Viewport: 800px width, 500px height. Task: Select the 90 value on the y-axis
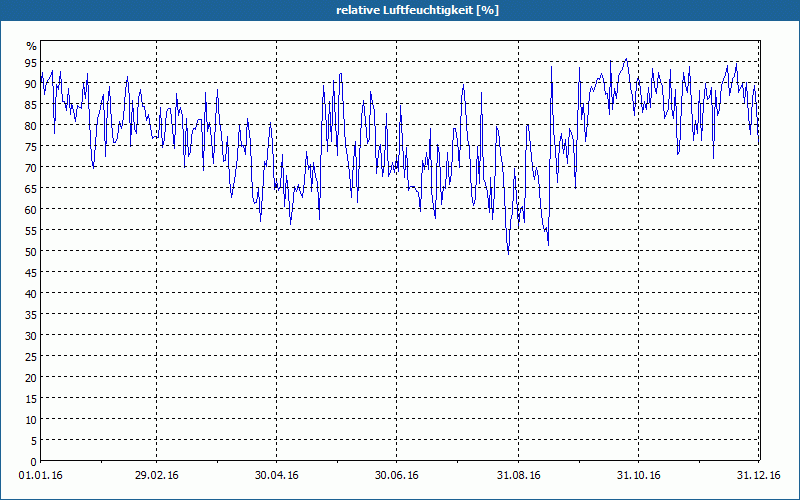click(x=31, y=84)
